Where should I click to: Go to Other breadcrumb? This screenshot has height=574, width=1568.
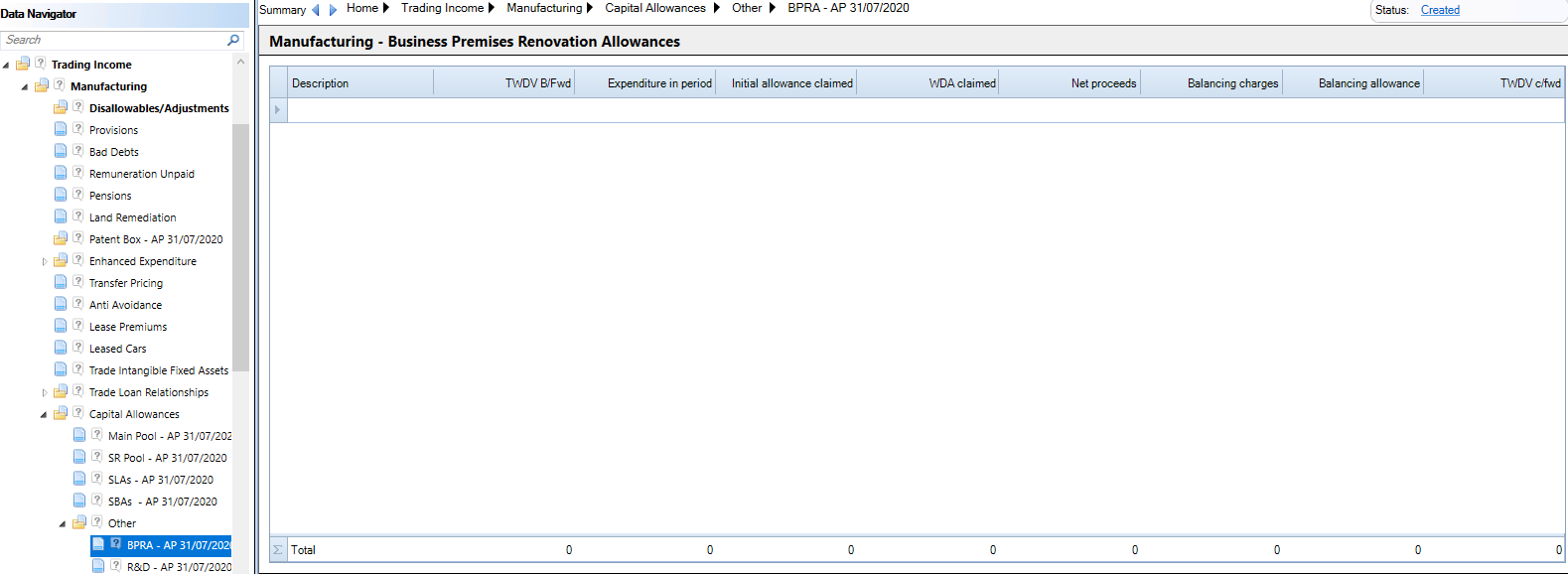pyautogui.click(x=747, y=8)
